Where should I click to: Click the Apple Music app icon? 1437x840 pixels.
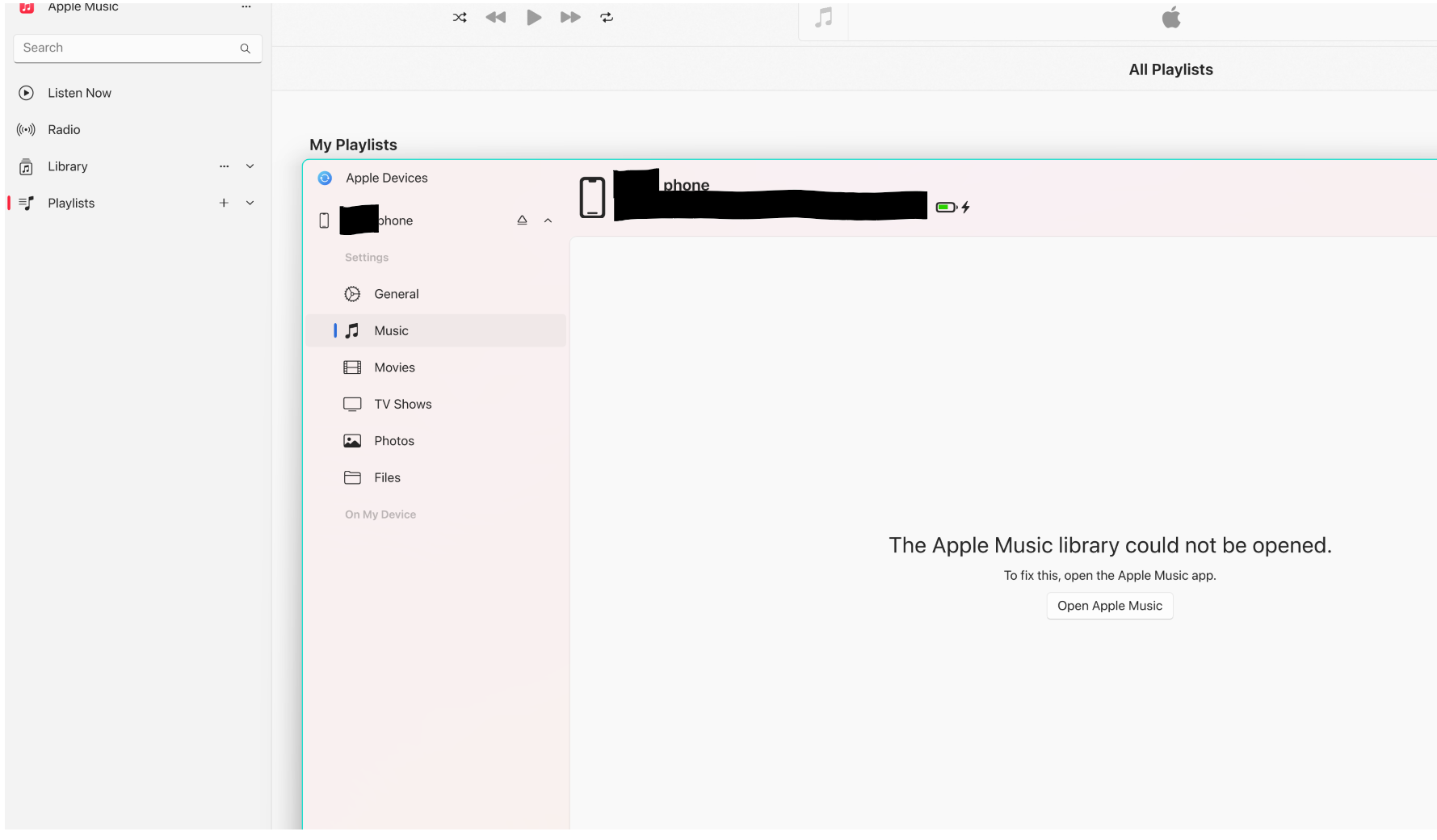pos(27,6)
